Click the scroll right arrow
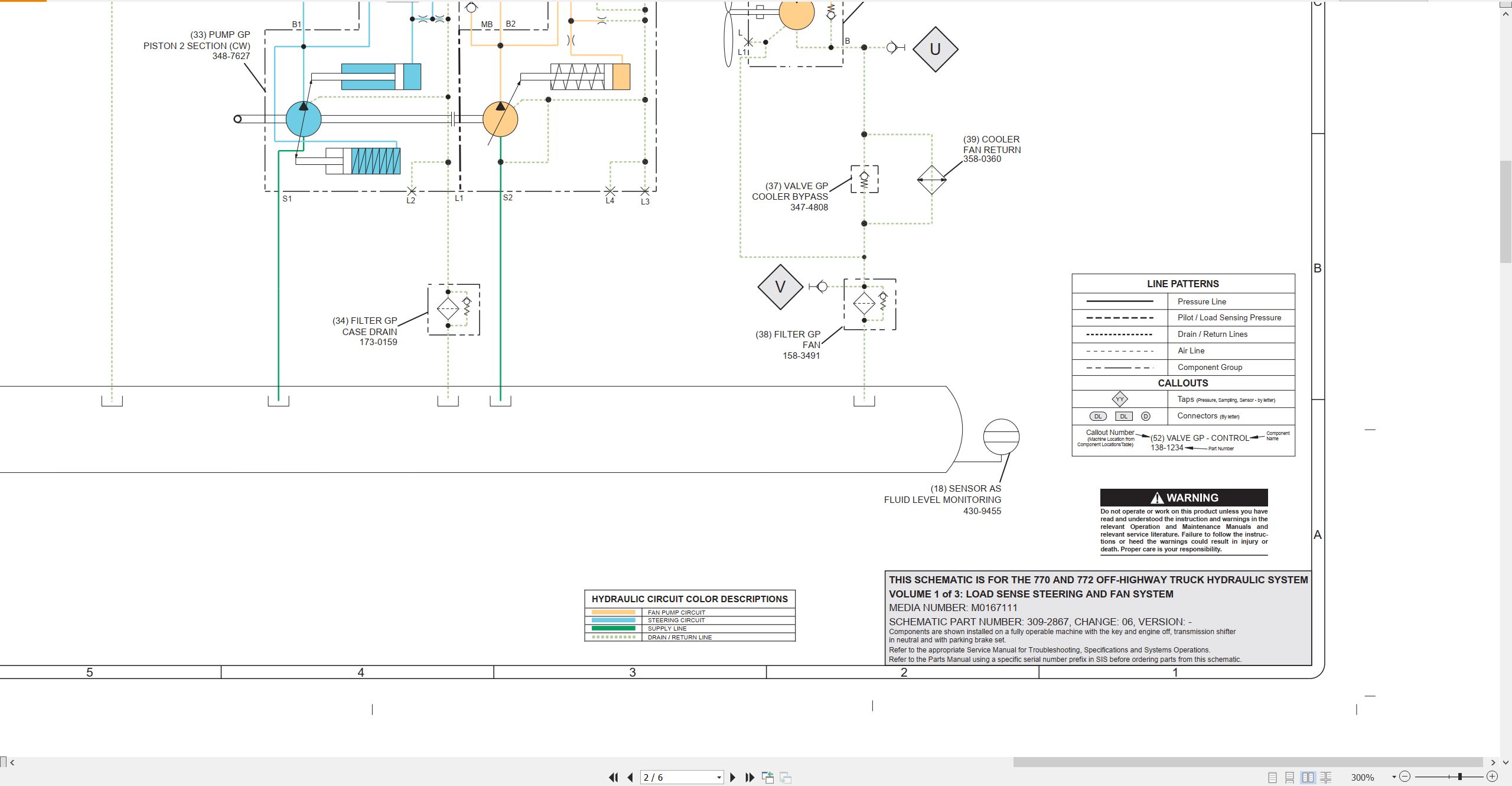Viewport: 1512px width, 786px height. (1493, 762)
